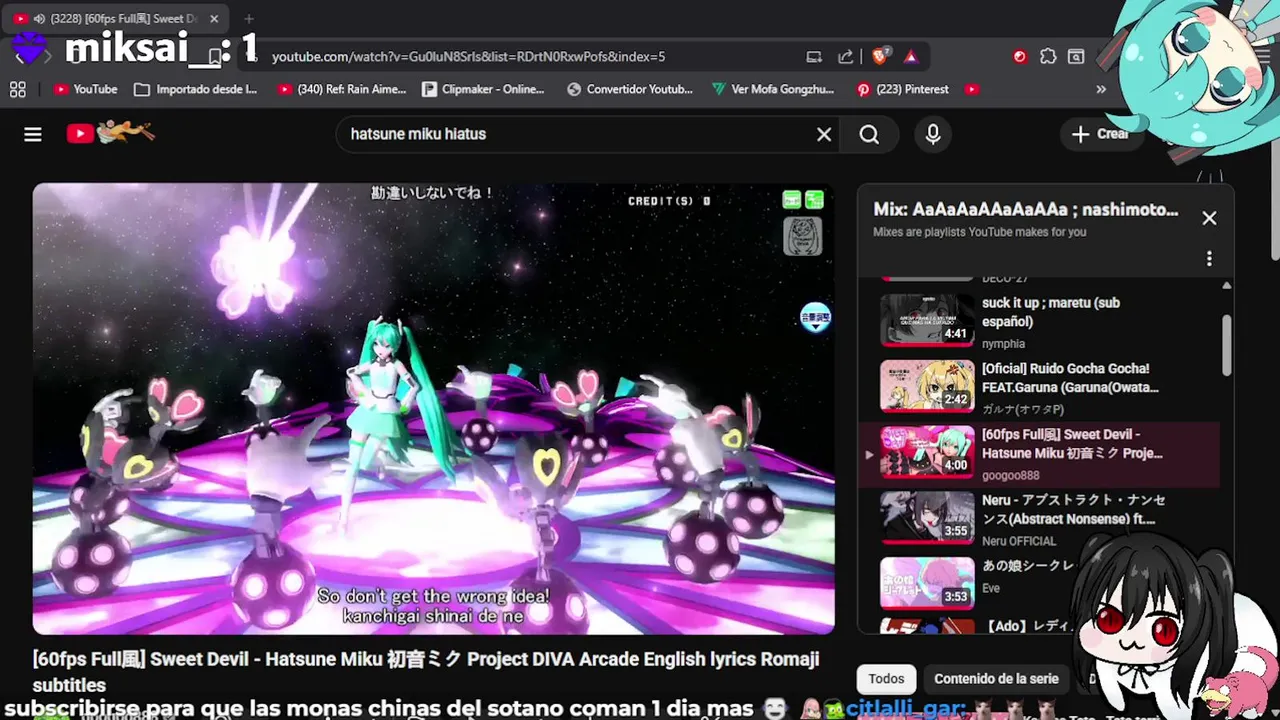Click the Brave Shields lion icon
1280x720 pixels.
tap(882, 56)
